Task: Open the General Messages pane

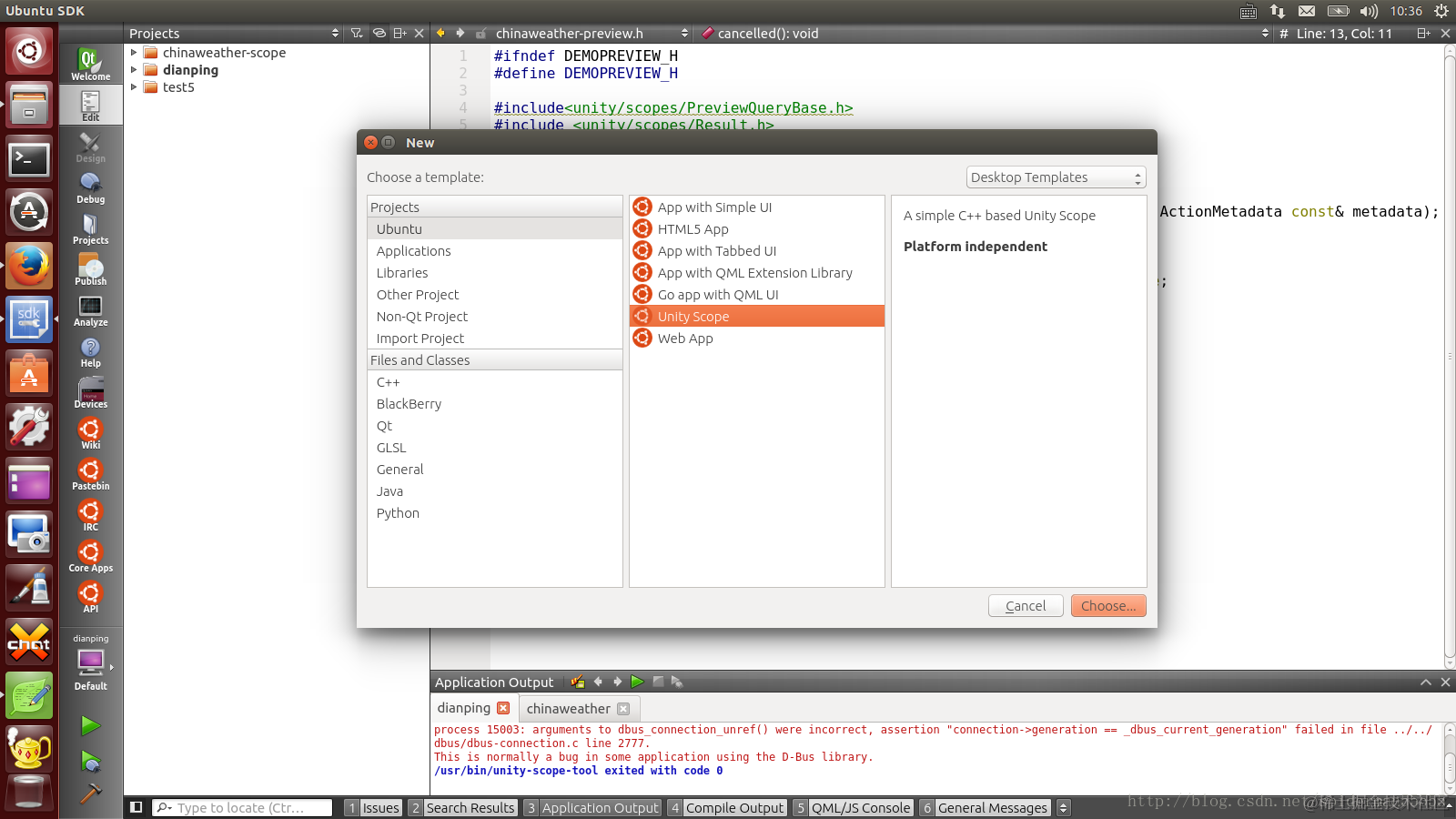Action: (985, 808)
